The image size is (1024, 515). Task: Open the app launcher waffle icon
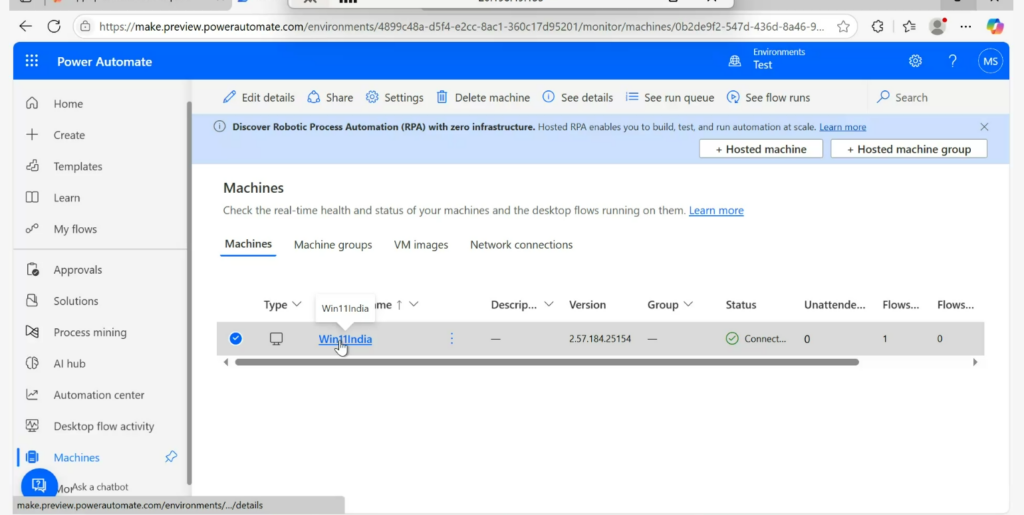31,61
